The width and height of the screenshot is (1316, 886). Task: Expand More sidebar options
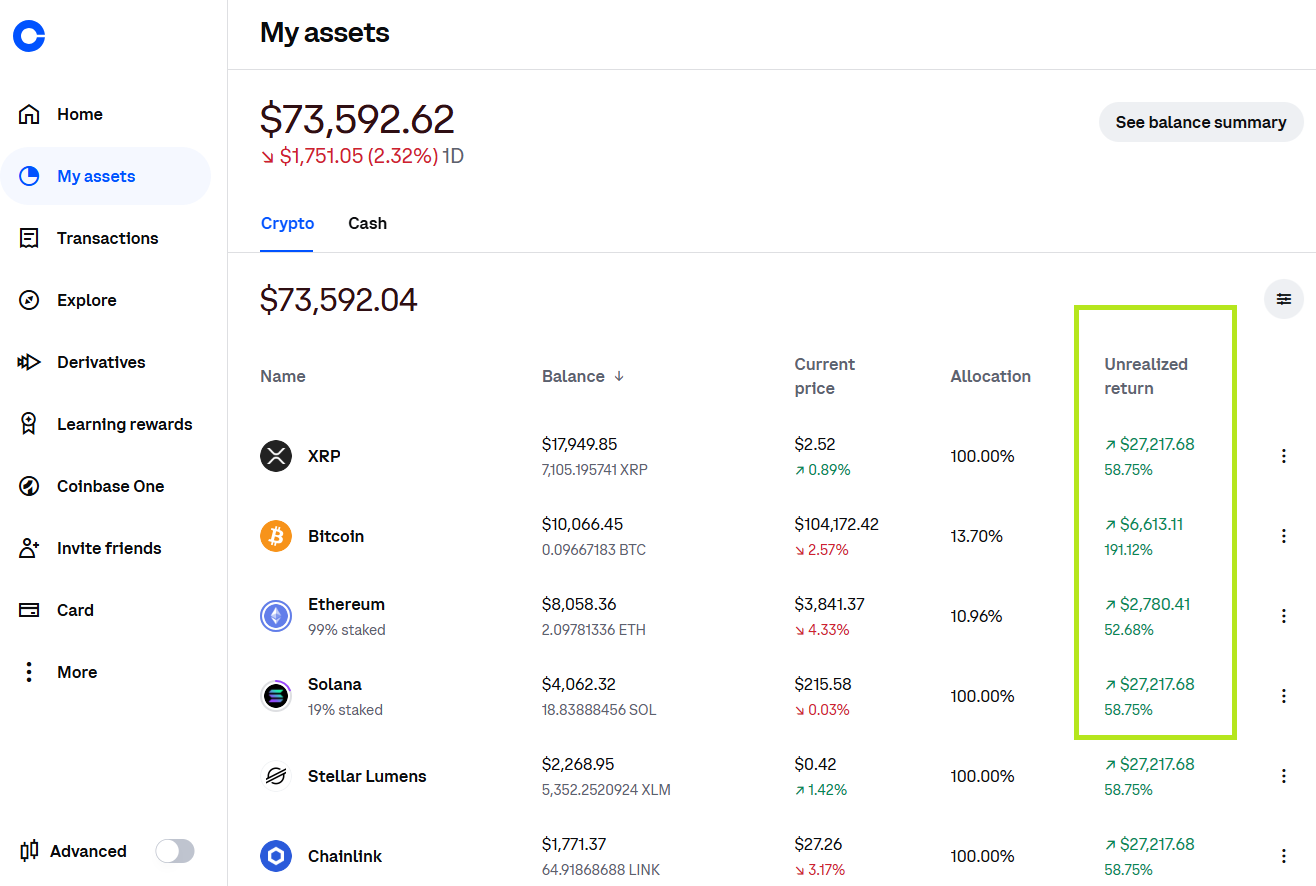click(77, 672)
